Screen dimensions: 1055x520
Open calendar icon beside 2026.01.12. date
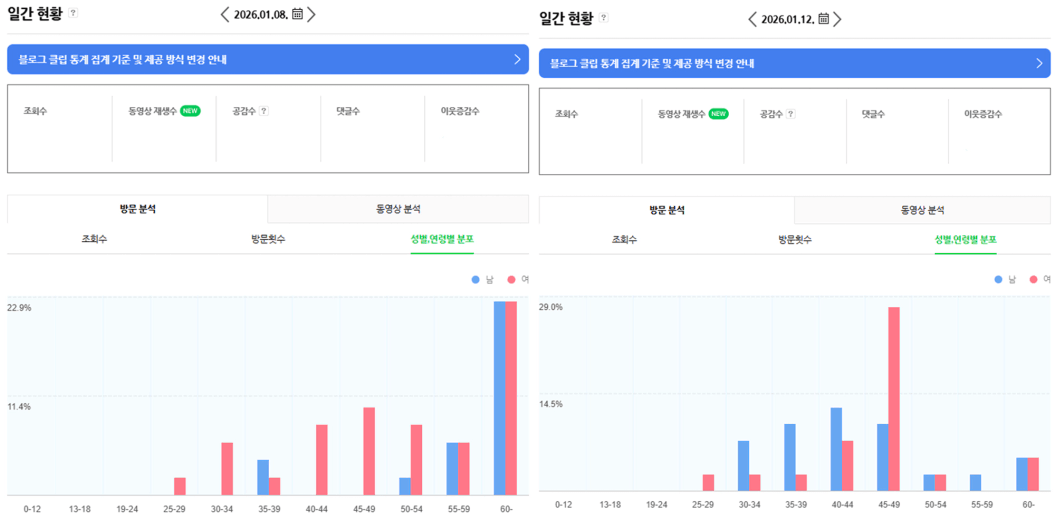coord(823,19)
